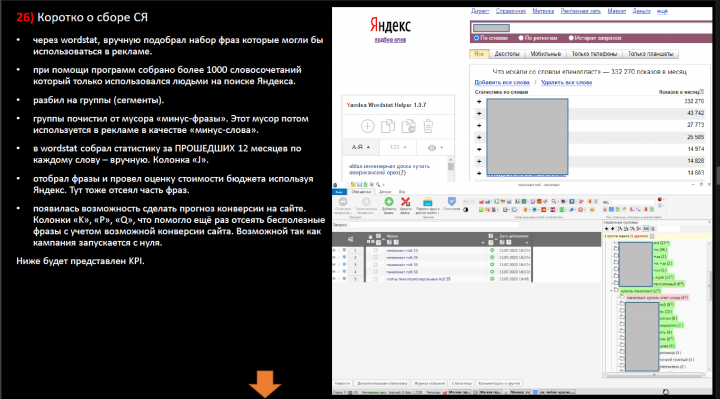
Task: Tick the checkbox in phrase row 1
Action: point(376,251)
